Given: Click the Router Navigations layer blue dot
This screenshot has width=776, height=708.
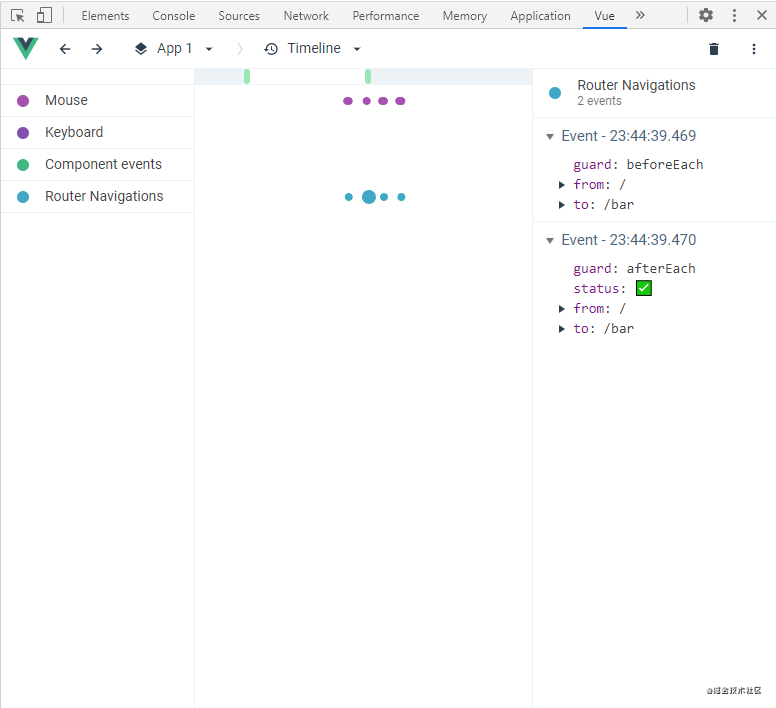Looking at the screenshot, I should click(23, 197).
